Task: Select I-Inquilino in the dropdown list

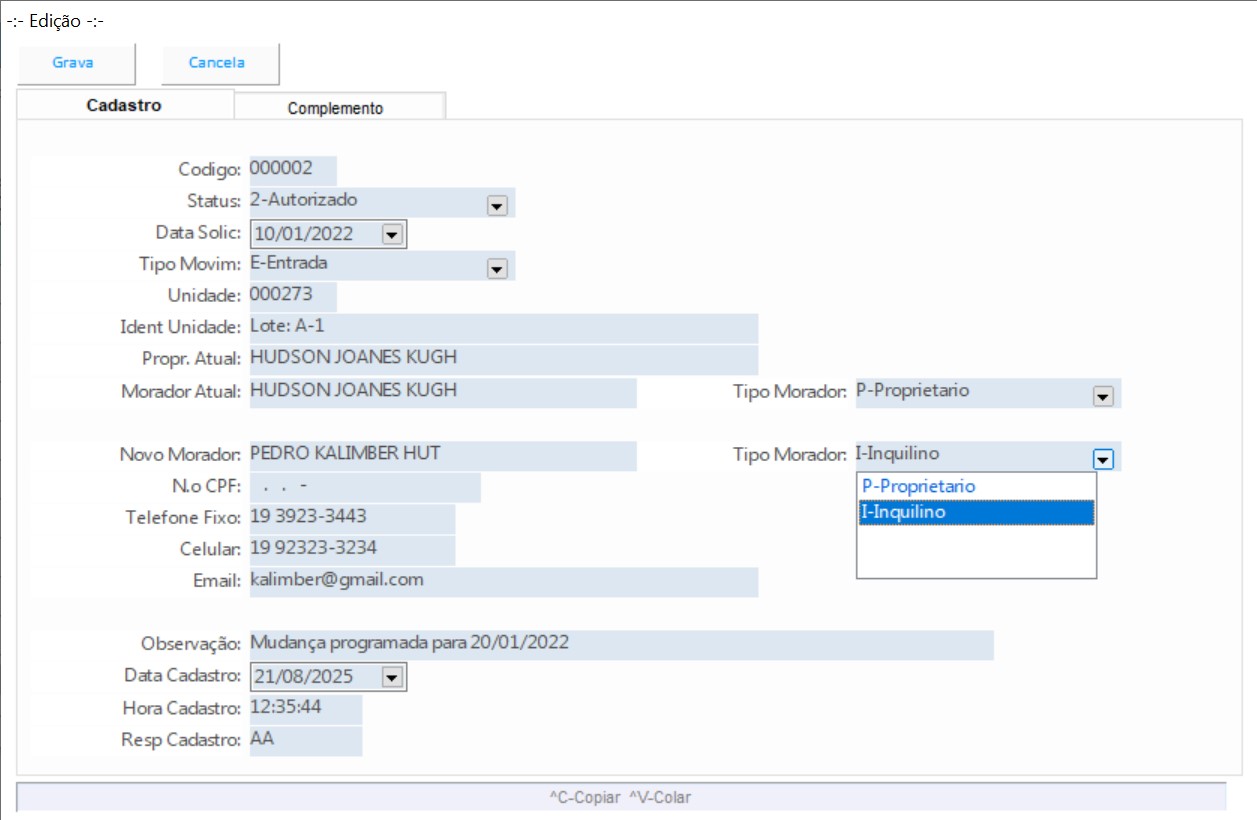Action: pyautogui.click(x=975, y=512)
